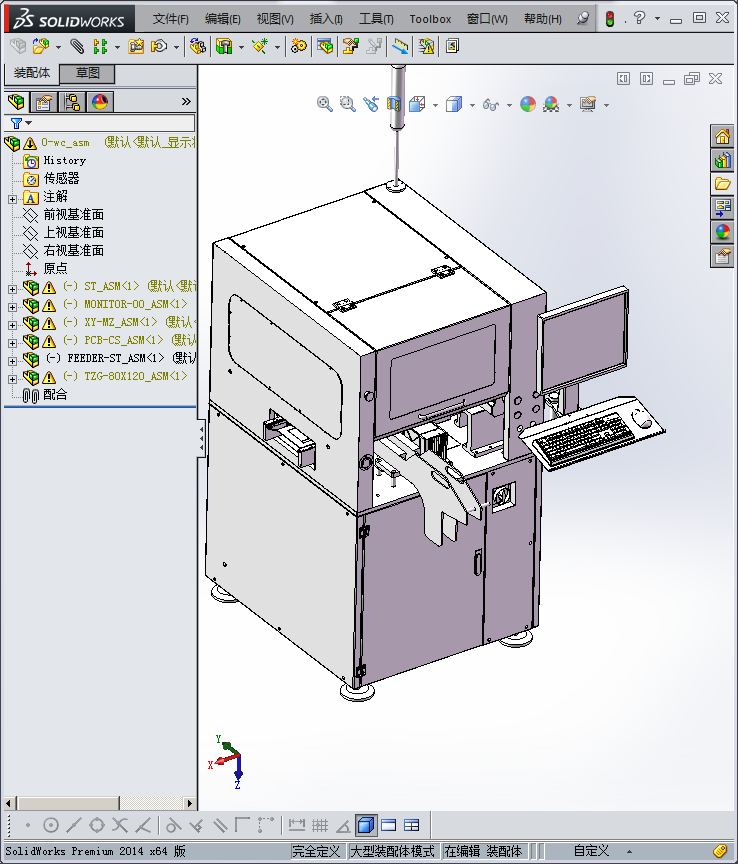
Task: Open the 帮助(H) menu
Action: click(543, 19)
